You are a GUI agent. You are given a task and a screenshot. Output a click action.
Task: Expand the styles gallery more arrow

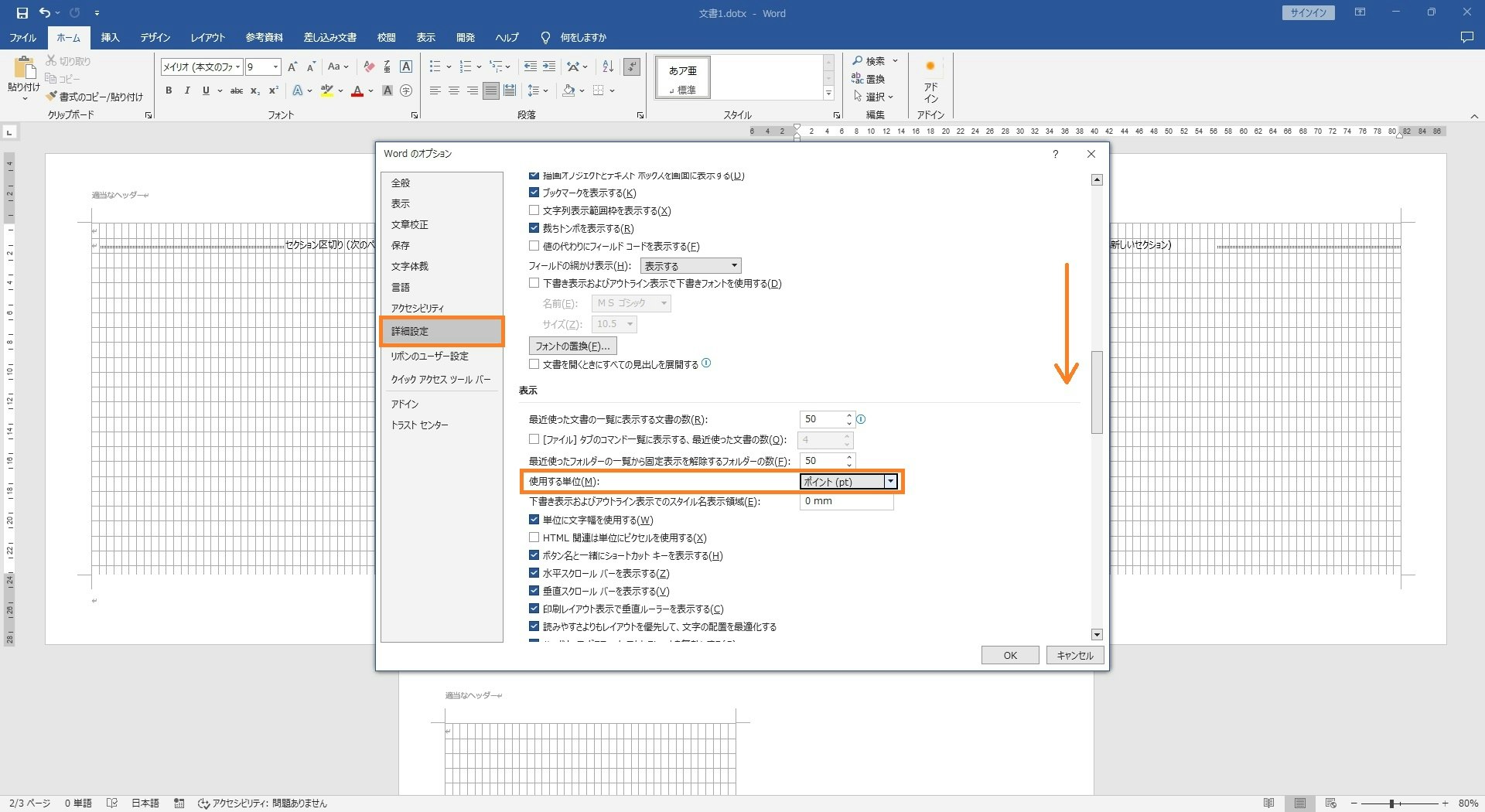[x=828, y=94]
